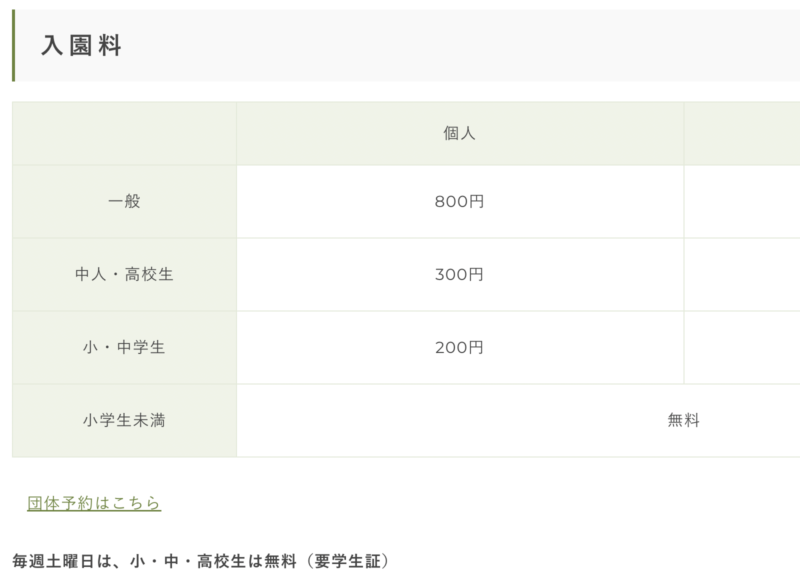The image size is (800, 581).
Task: Click the 団体予約はこちら link
Action: (94, 503)
